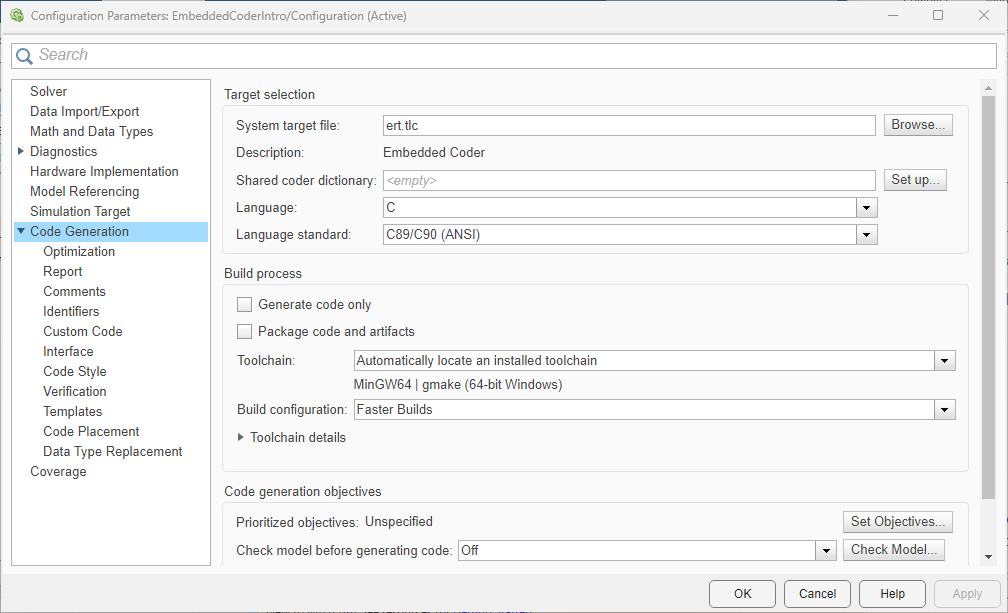
Task: Click Browse for system target file
Action: point(917,125)
